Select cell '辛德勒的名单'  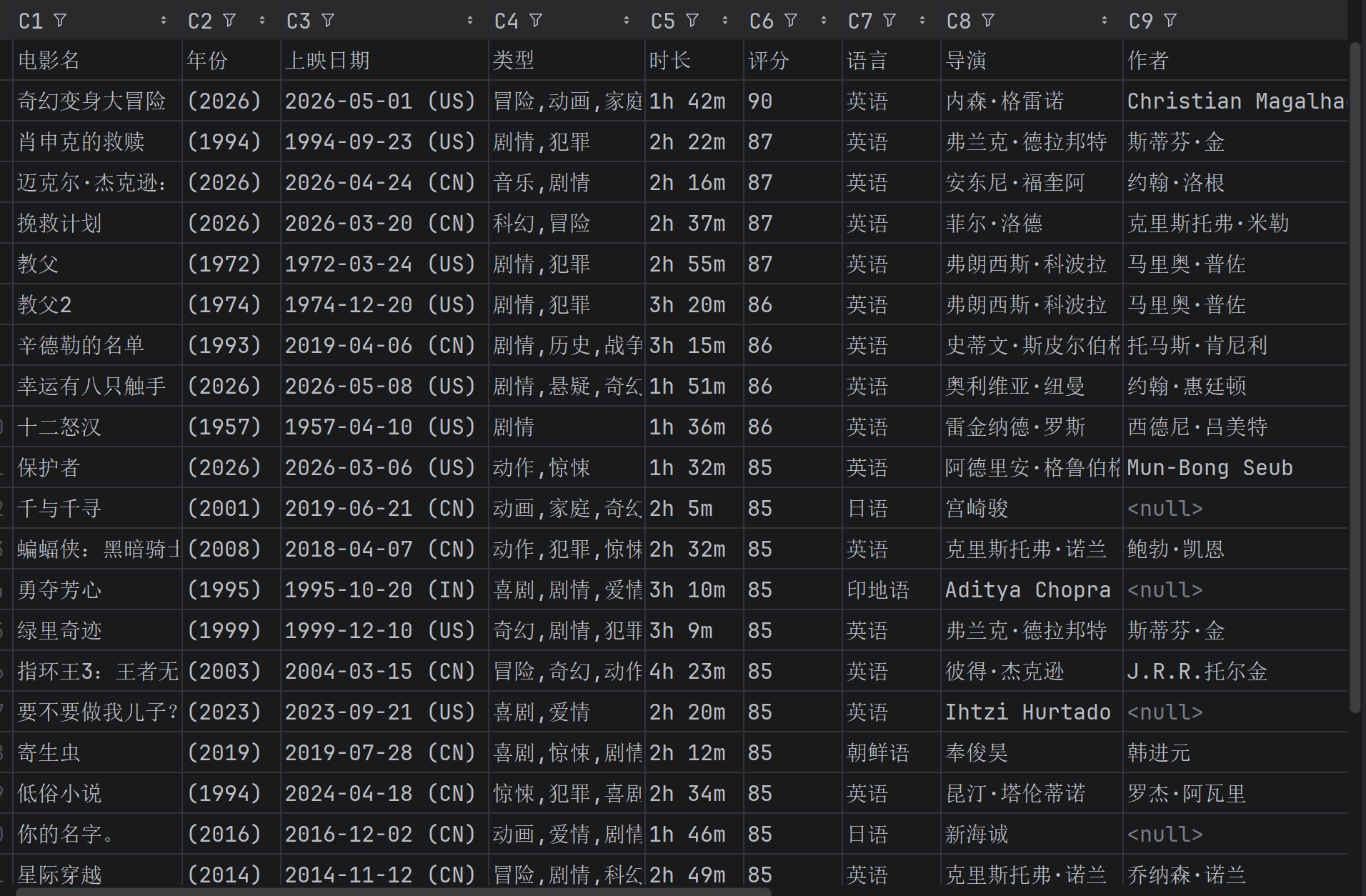coord(98,345)
